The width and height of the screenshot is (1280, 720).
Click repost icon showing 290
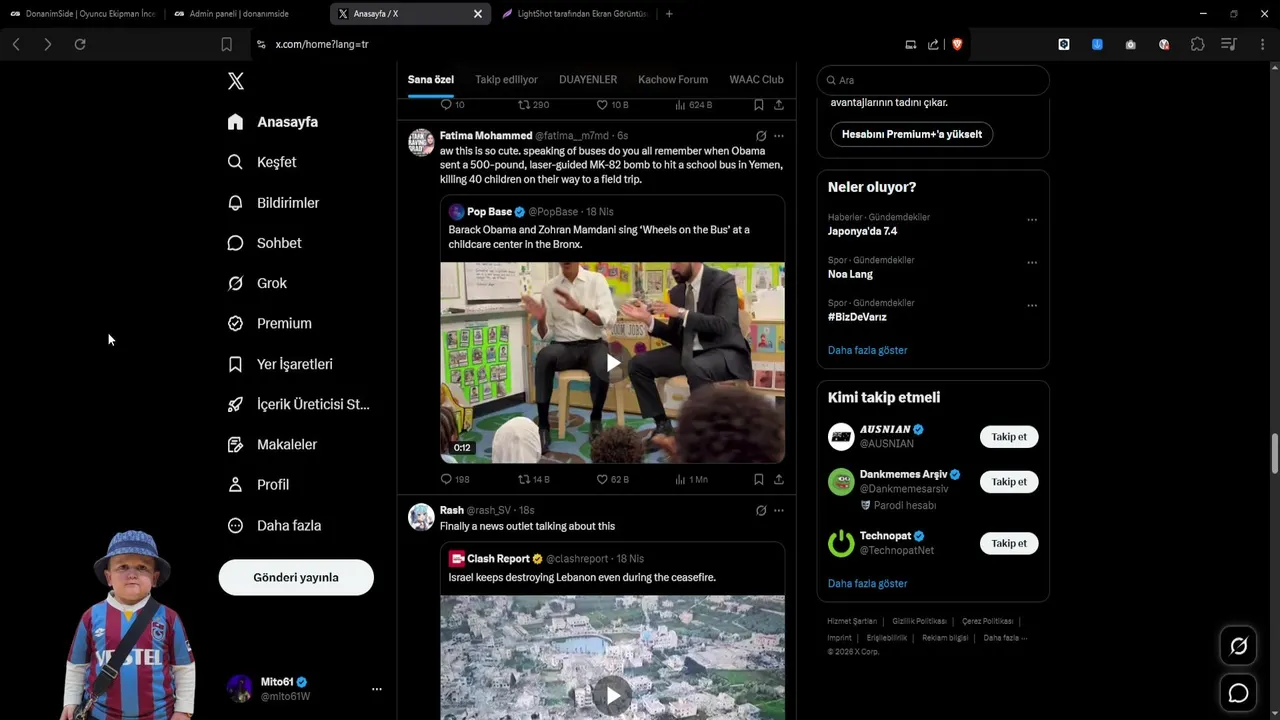(523, 104)
